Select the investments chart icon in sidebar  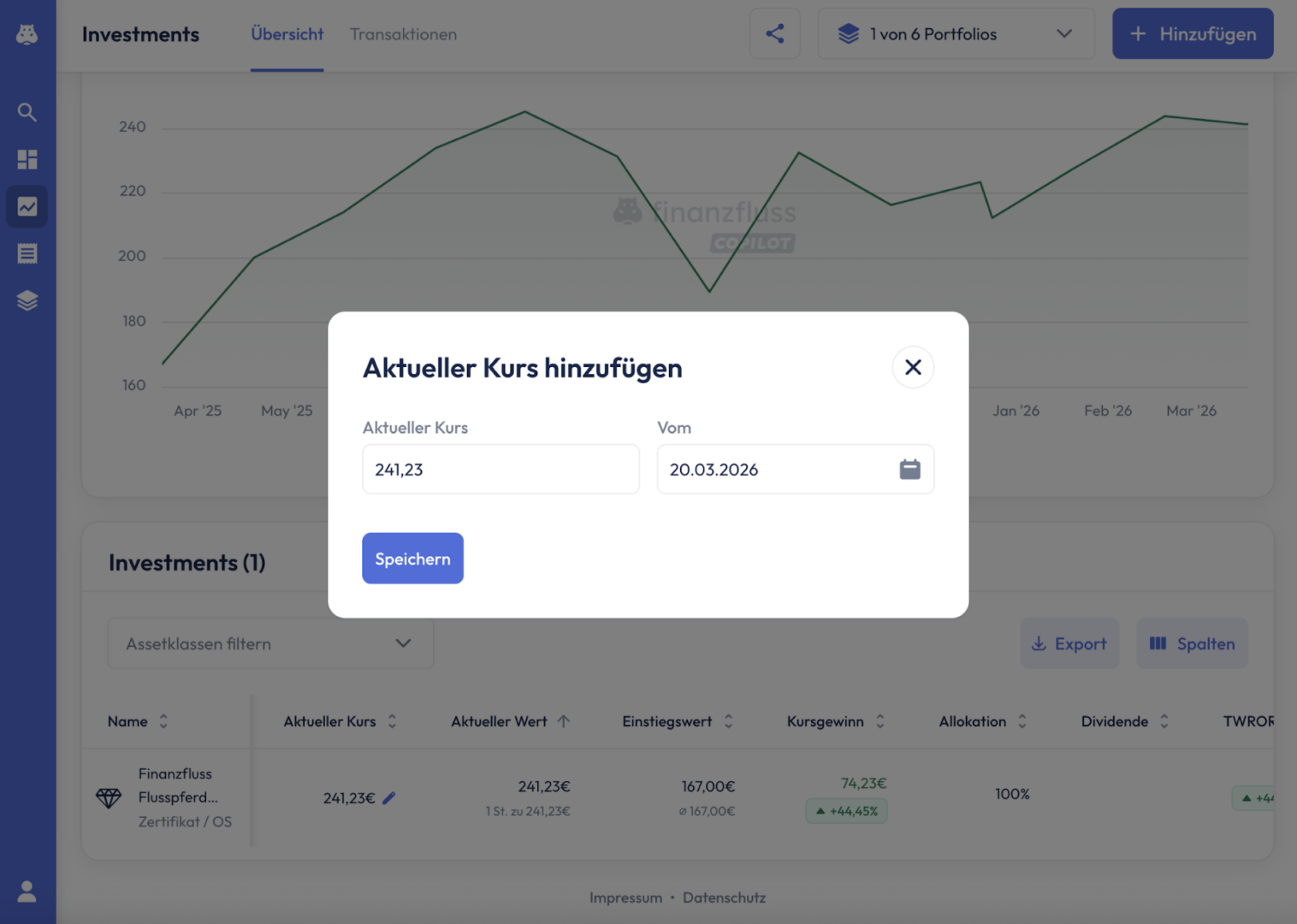[x=27, y=207]
